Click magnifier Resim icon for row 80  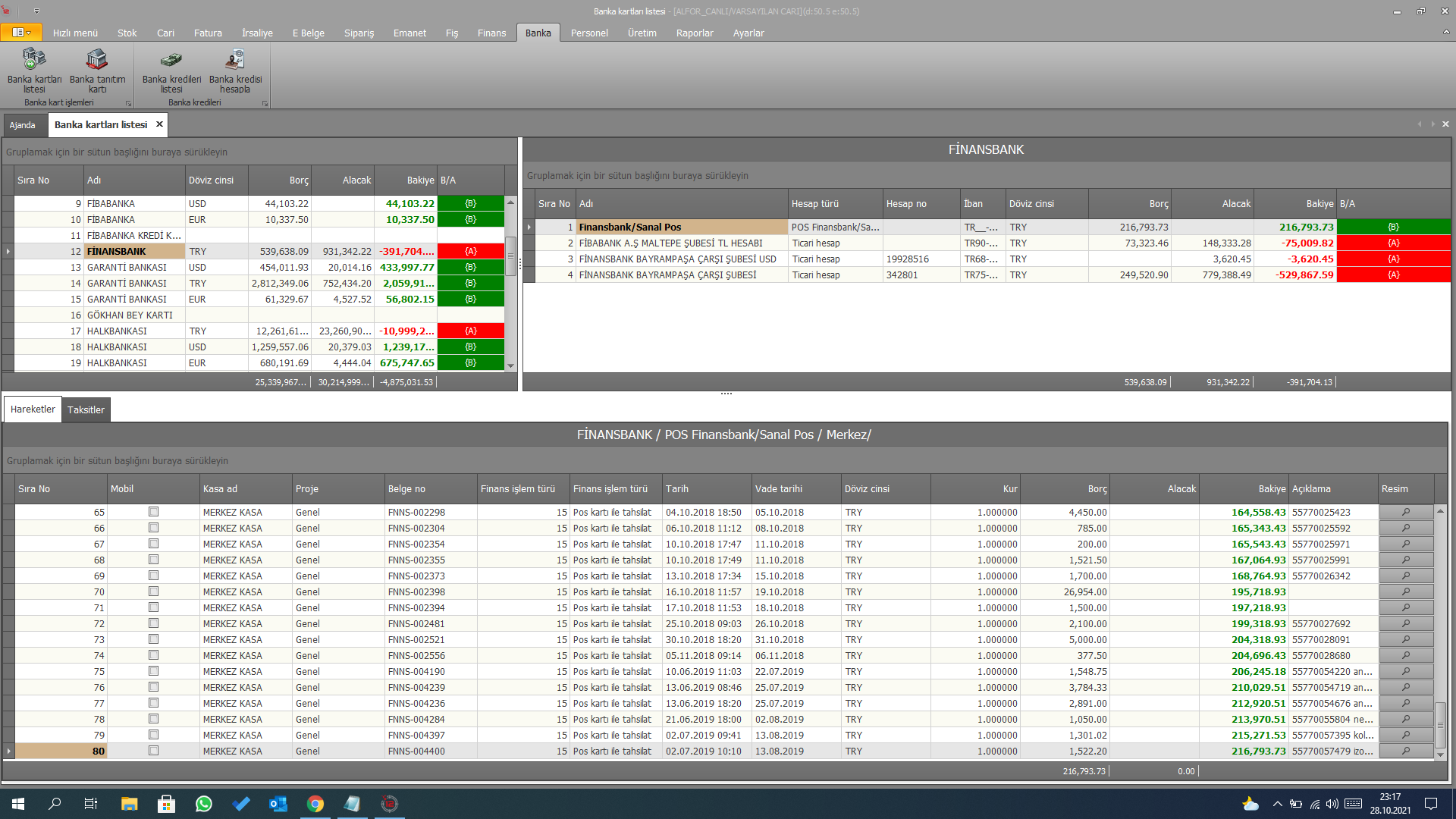(1405, 751)
